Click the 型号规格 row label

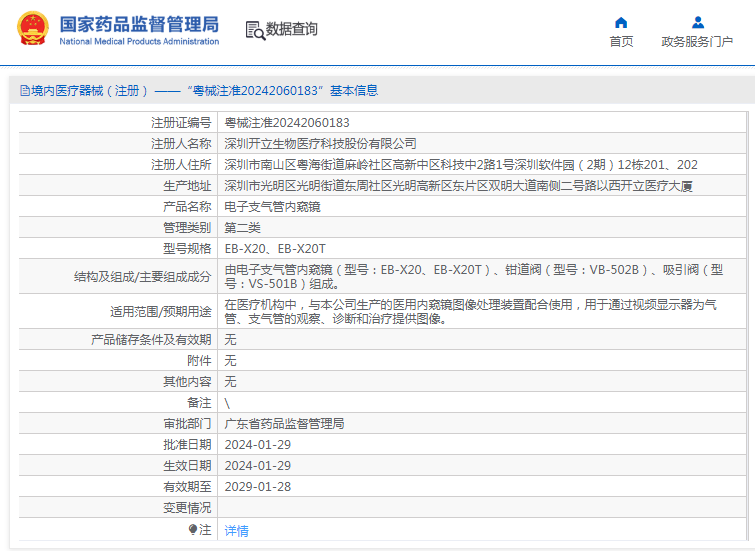[187, 249]
